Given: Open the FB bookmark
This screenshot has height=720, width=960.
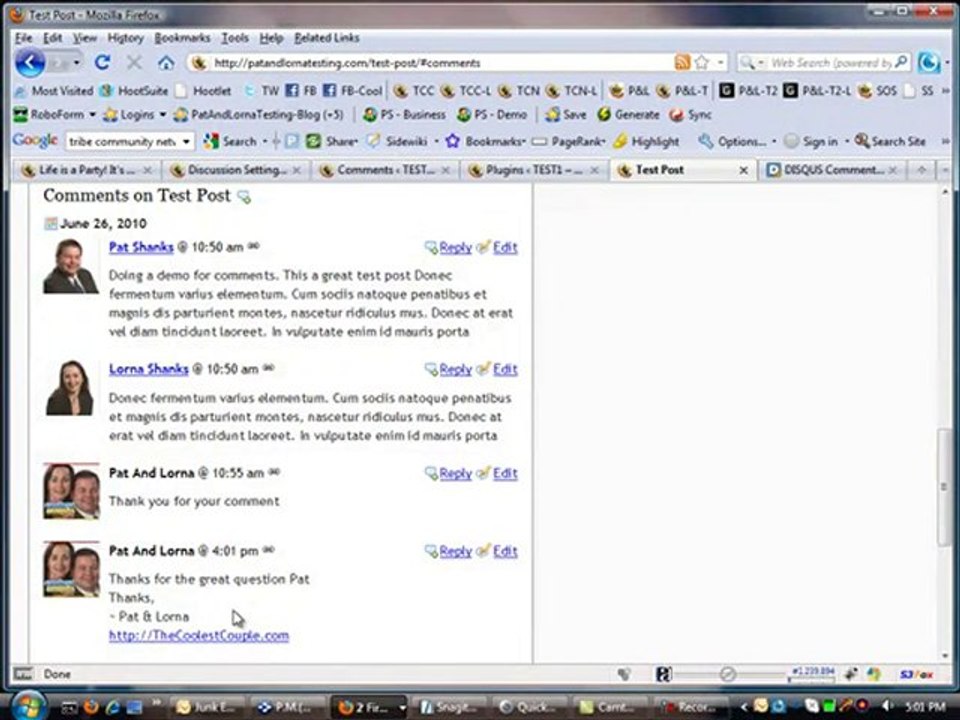Looking at the screenshot, I should click(x=301, y=91).
